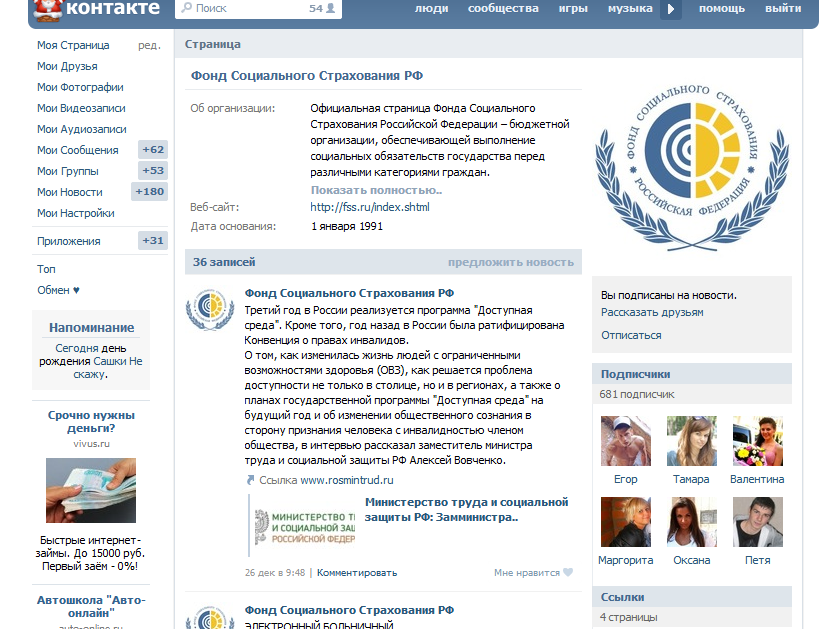The image size is (838, 629).
Task: Click the money banknotes ad image
Action: [91, 490]
